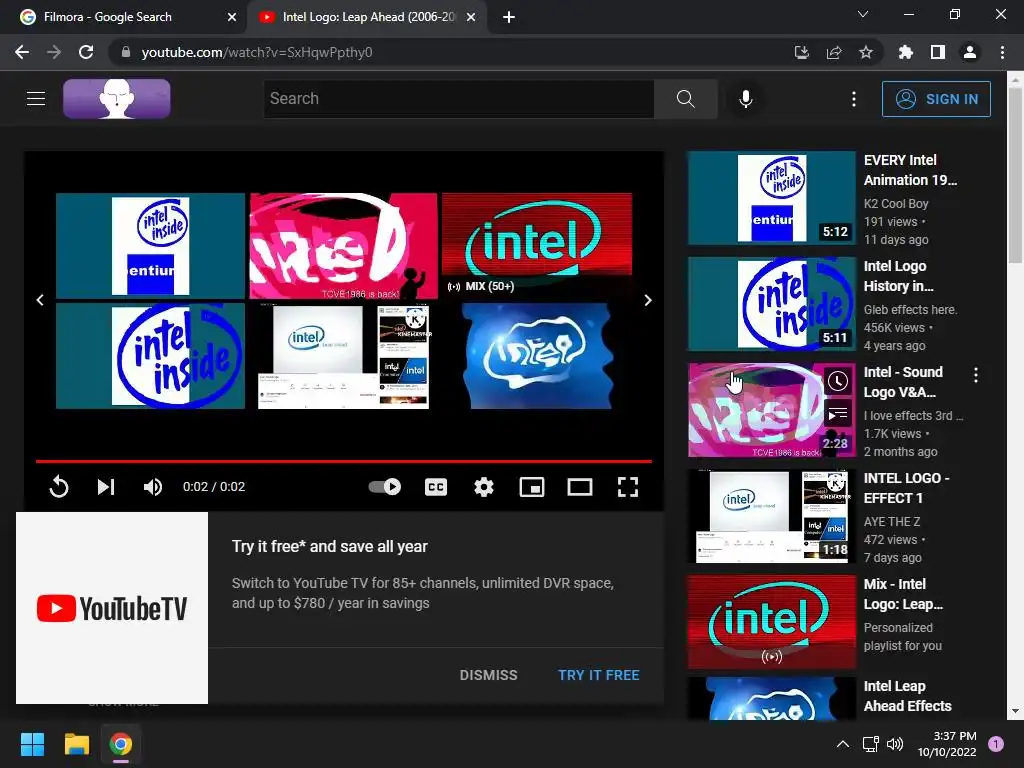This screenshot has height=768, width=1024.
Task: Start voice search with microphone icon
Action: pyautogui.click(x=745, y=99)
